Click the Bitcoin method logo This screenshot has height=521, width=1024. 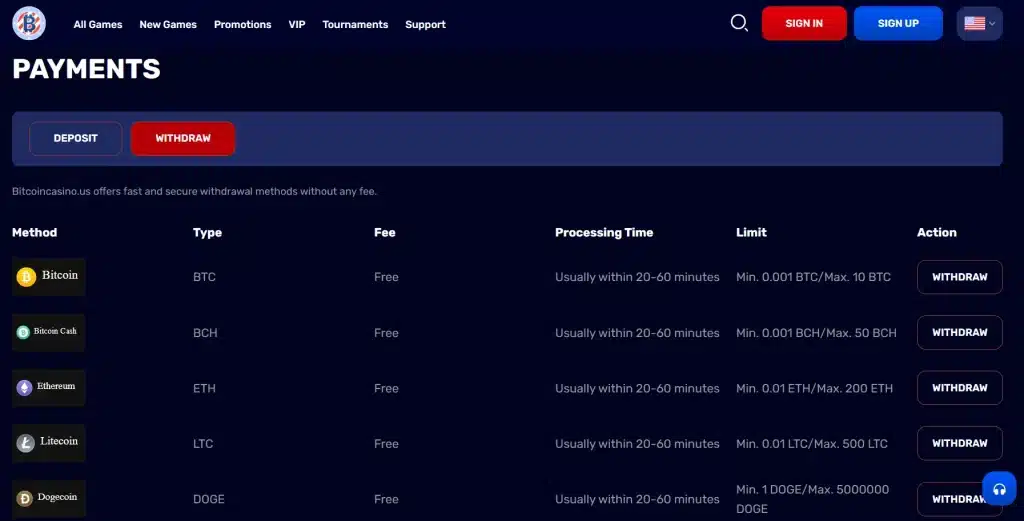pos(49,277)
